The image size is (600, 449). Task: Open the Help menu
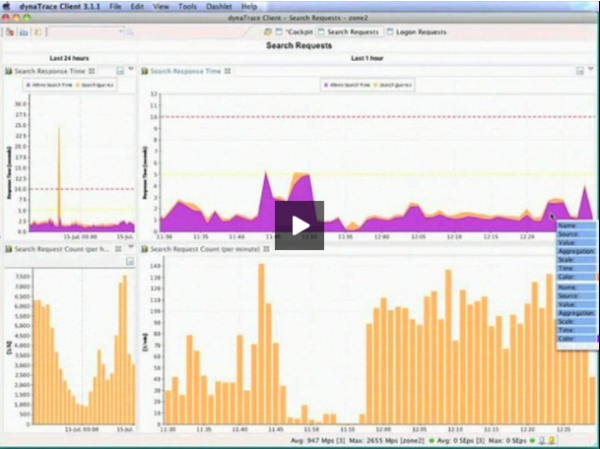[249, 7]
